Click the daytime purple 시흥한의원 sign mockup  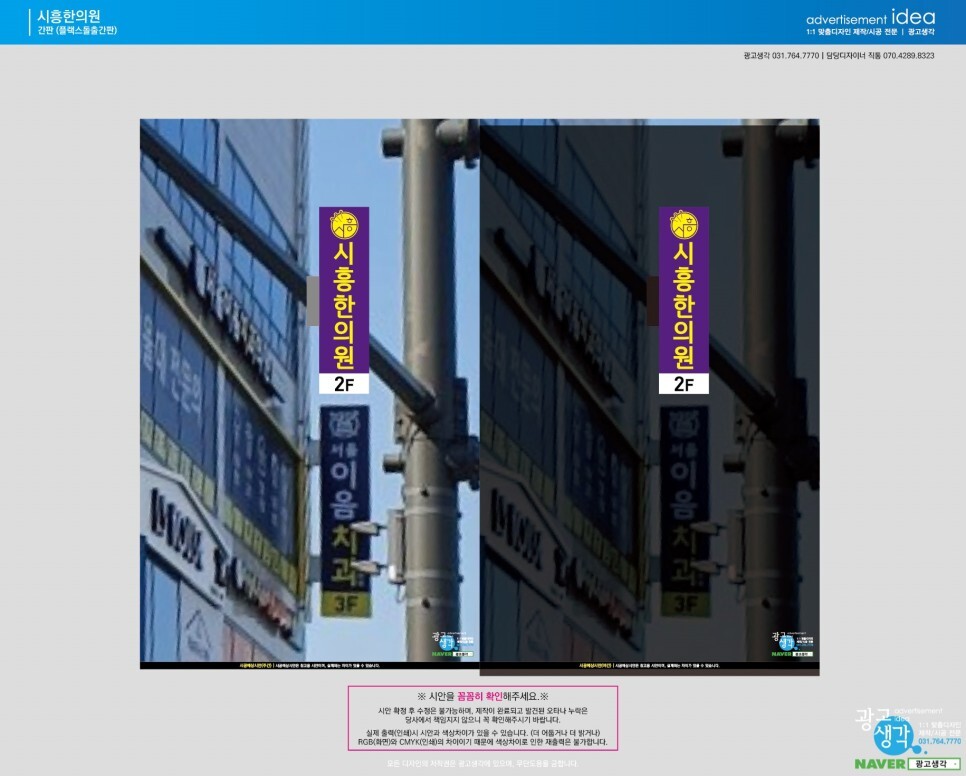point(344,290)
